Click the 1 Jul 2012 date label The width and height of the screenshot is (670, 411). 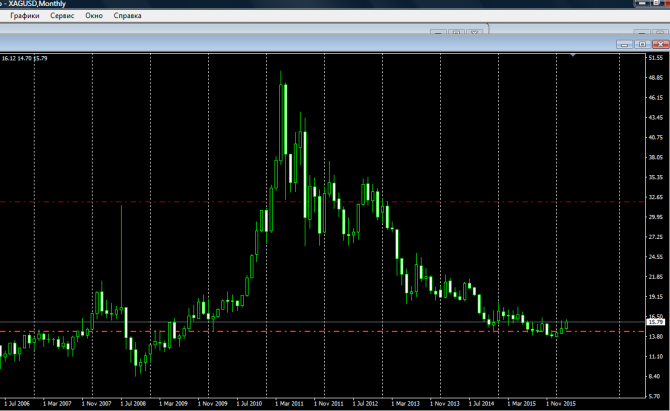365,403
